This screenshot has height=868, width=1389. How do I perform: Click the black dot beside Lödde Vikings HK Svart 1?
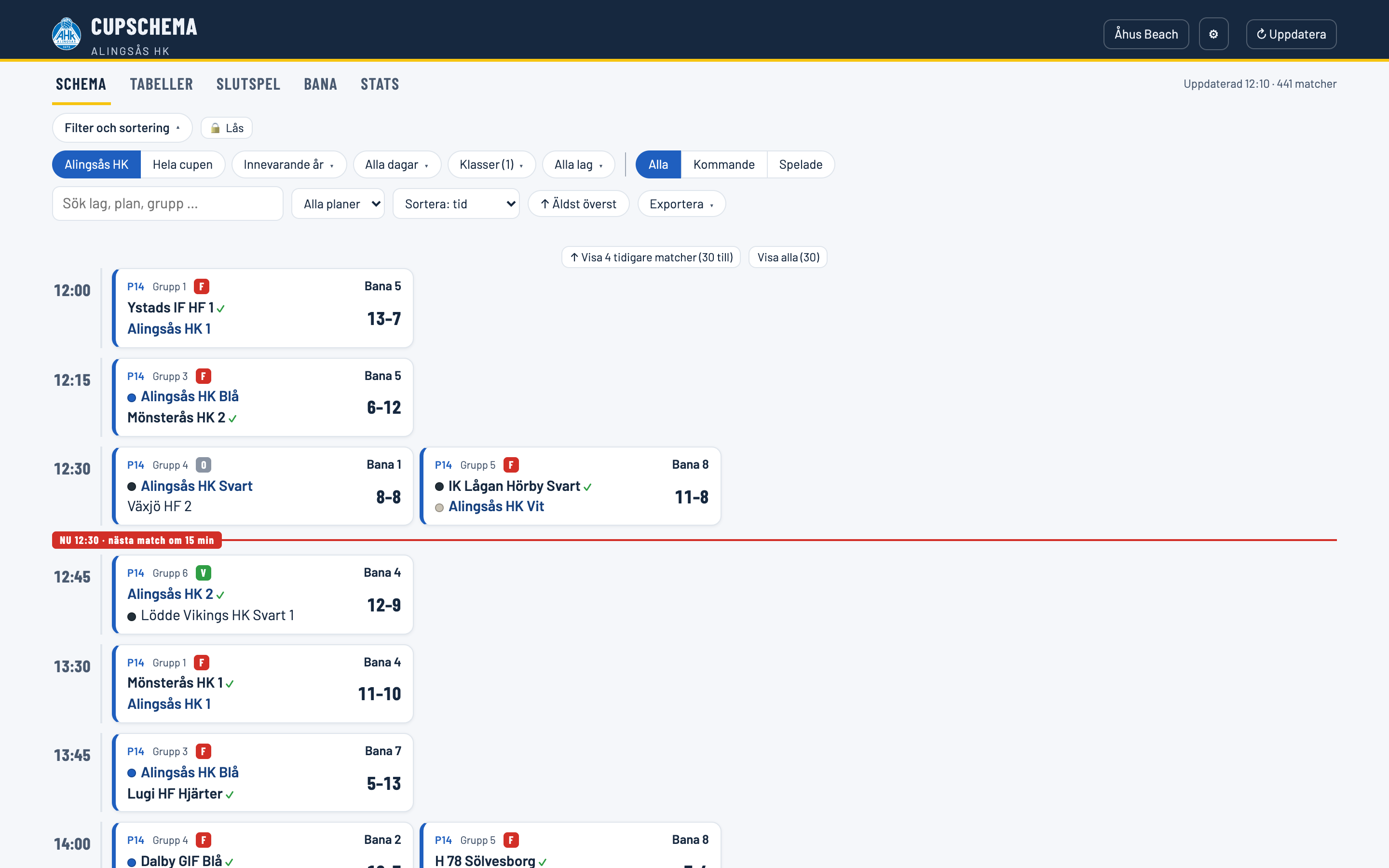[x=132, y=617]
